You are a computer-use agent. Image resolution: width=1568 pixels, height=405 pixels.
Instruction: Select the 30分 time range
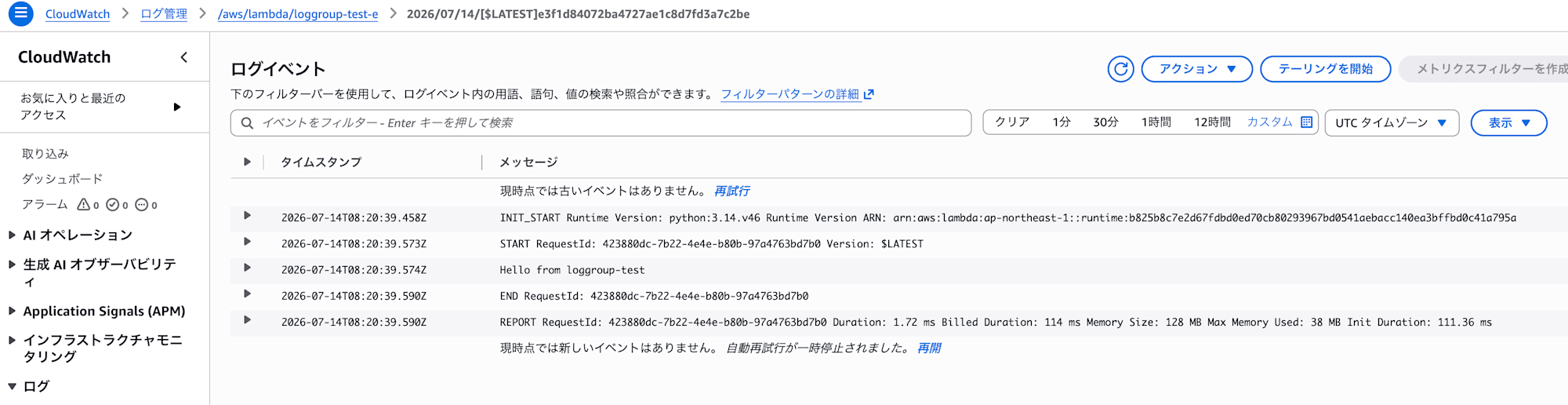[1105, 122]
